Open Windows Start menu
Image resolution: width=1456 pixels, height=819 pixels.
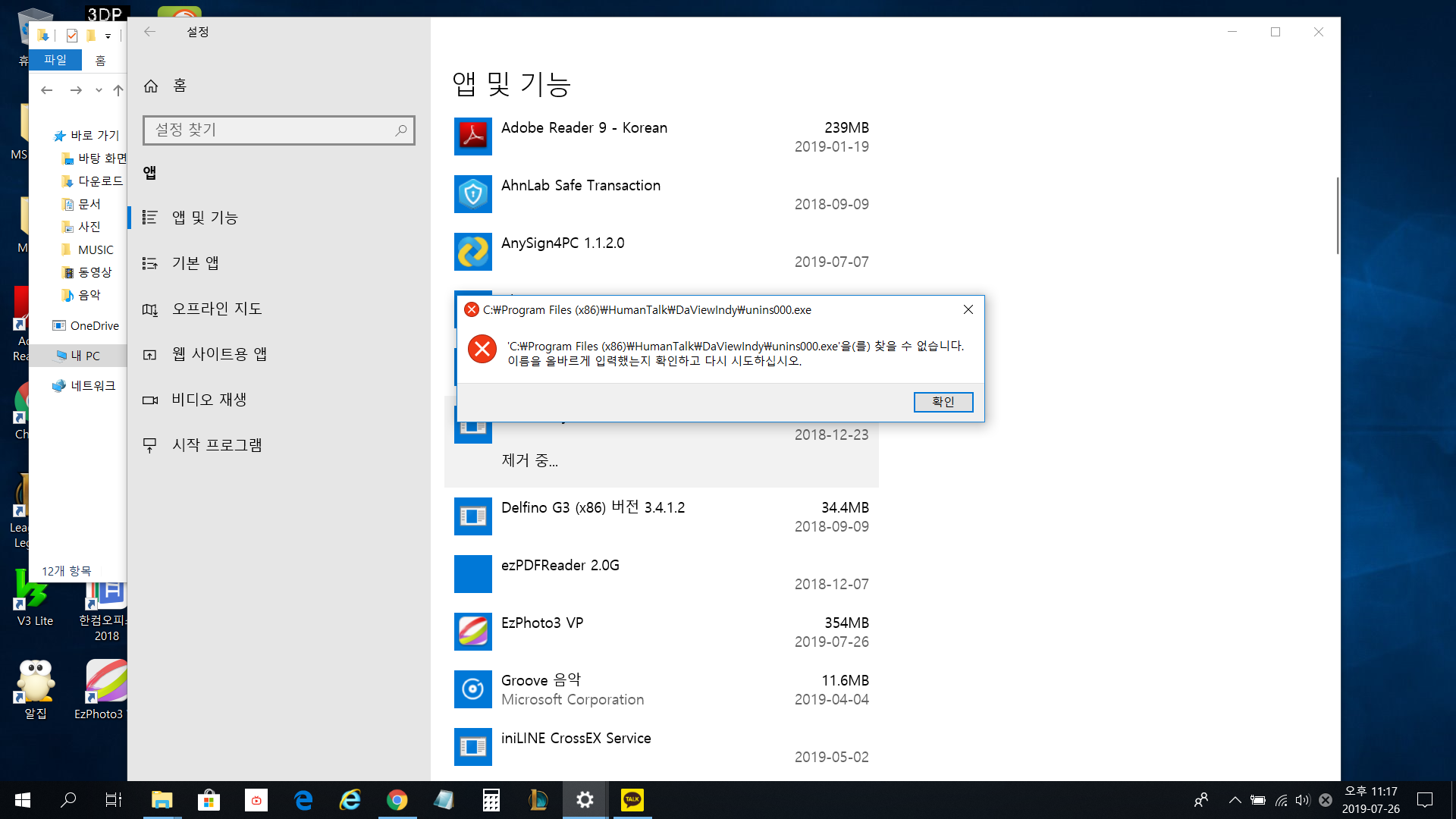click(x=23, y=800)
